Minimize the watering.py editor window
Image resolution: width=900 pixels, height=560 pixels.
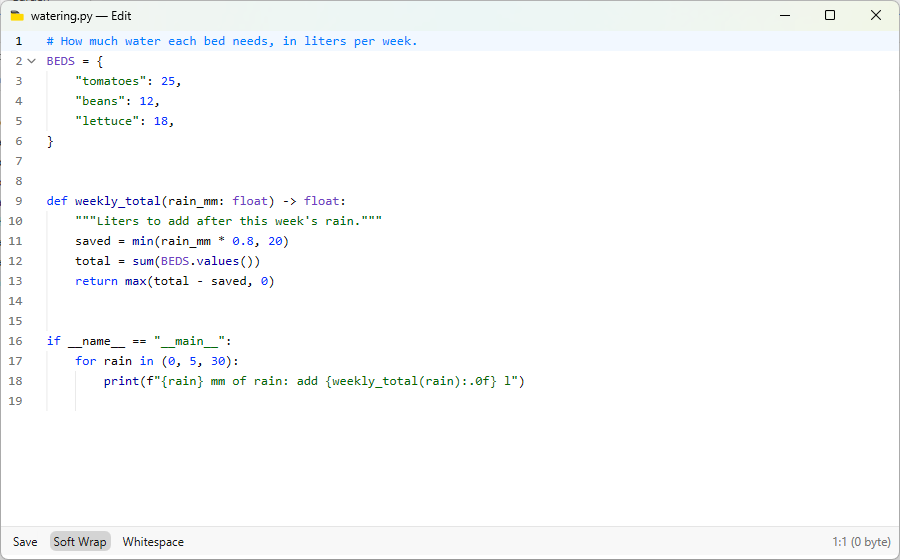[x=785, y=15]
